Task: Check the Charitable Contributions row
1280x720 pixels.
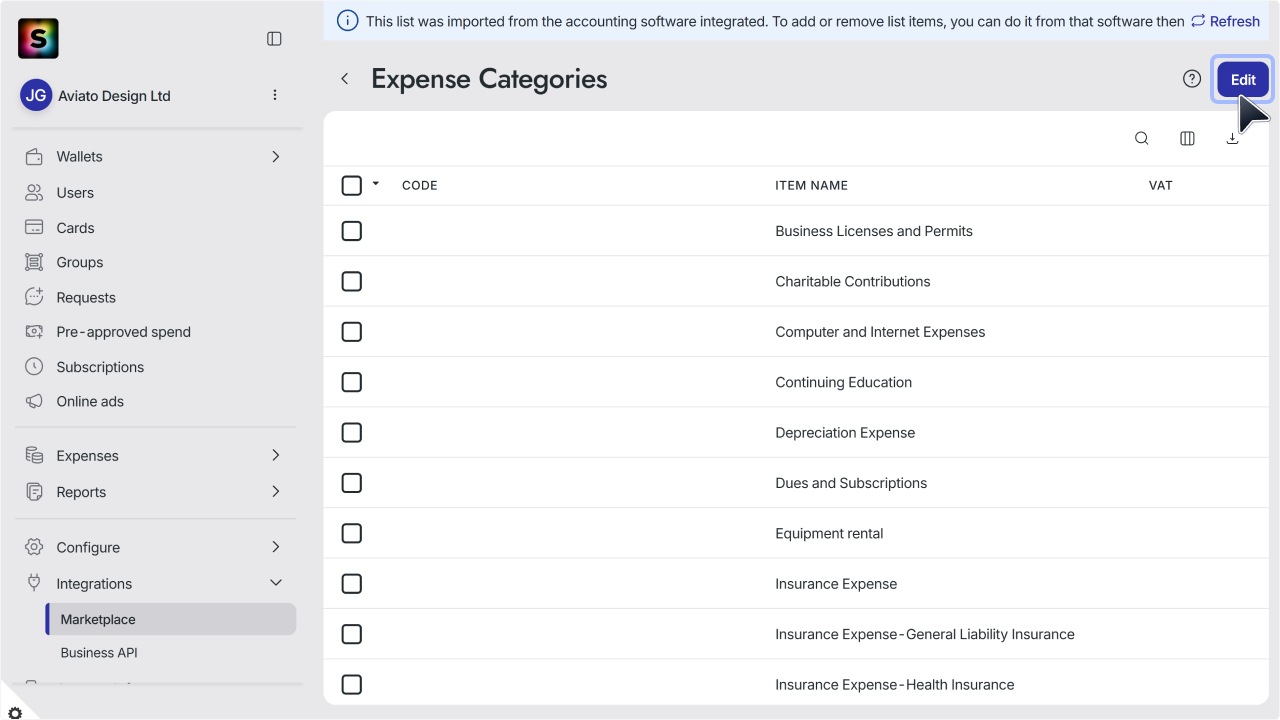Action: click(x=351, y=282)
